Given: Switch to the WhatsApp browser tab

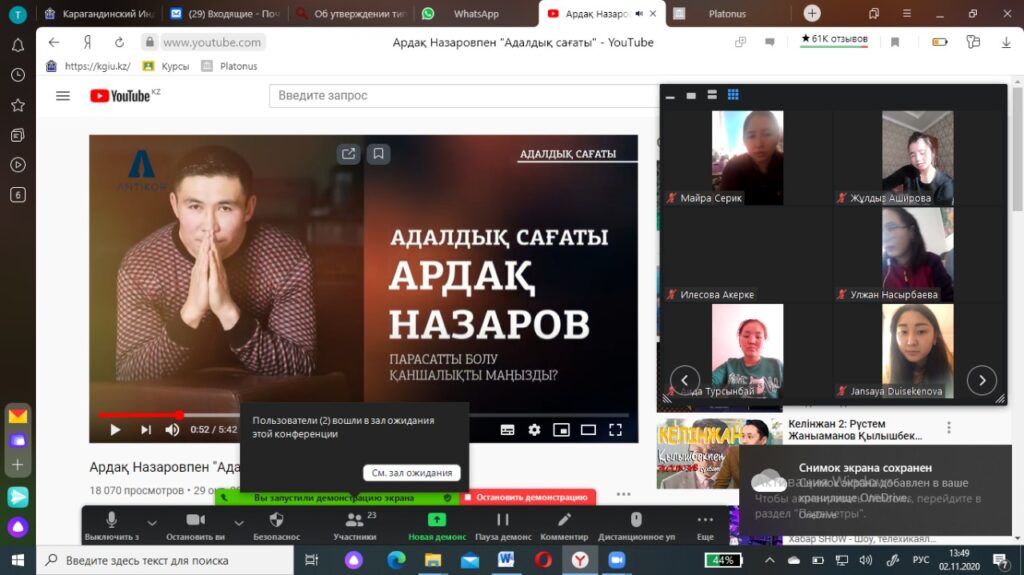Looking at the screenshot, I should click(x=474, y=14).
